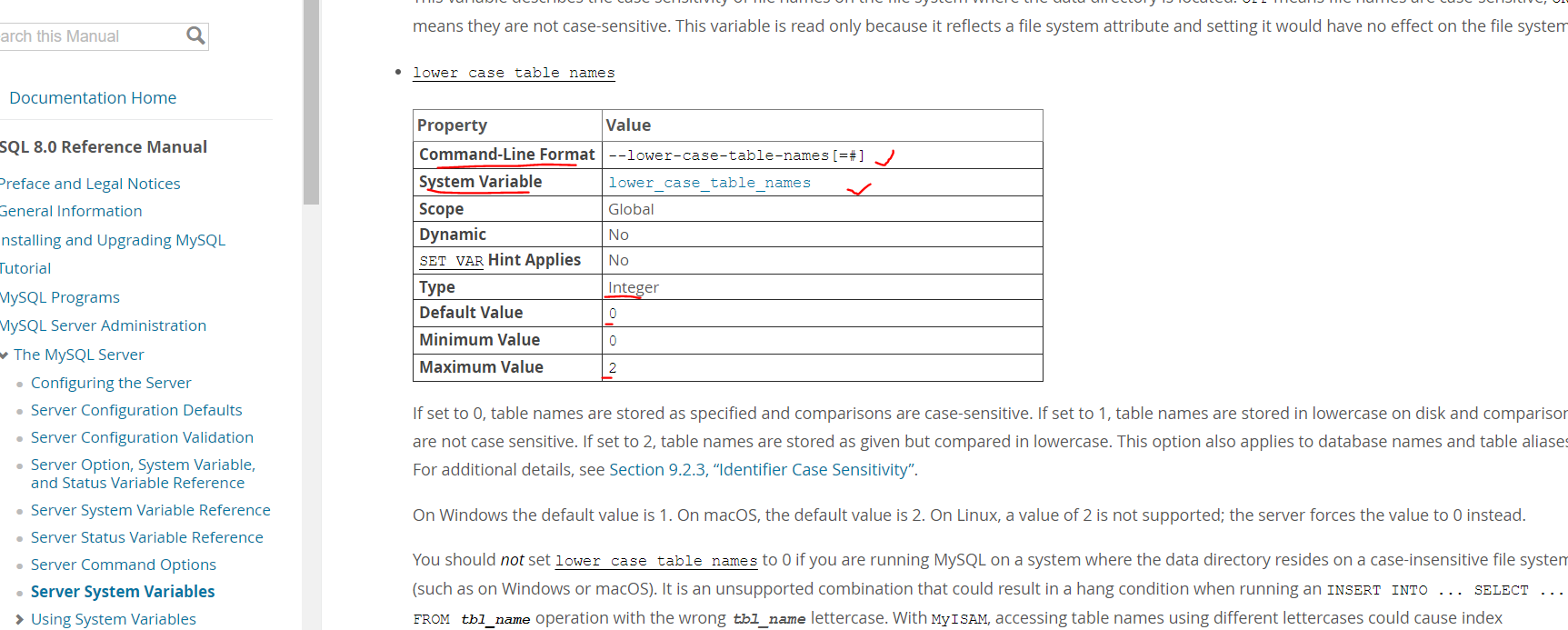Image resolution: width=1568 pixels, height=630 pixels.
Task: Click lower_case_table_names link in table
Action: pyautogui.click(x=709, y=183)
